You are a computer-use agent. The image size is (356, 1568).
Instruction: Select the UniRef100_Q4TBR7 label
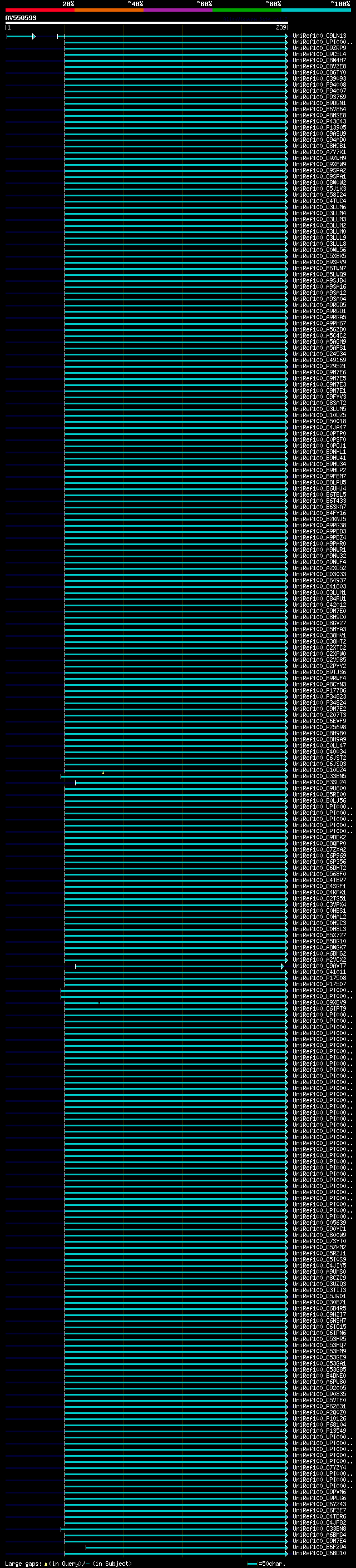tap(319, 880)
